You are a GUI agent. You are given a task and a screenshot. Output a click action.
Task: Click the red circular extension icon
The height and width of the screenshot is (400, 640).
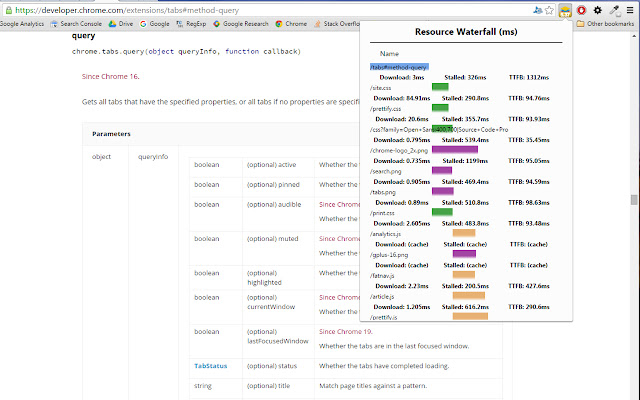click(x=581, y=9)
